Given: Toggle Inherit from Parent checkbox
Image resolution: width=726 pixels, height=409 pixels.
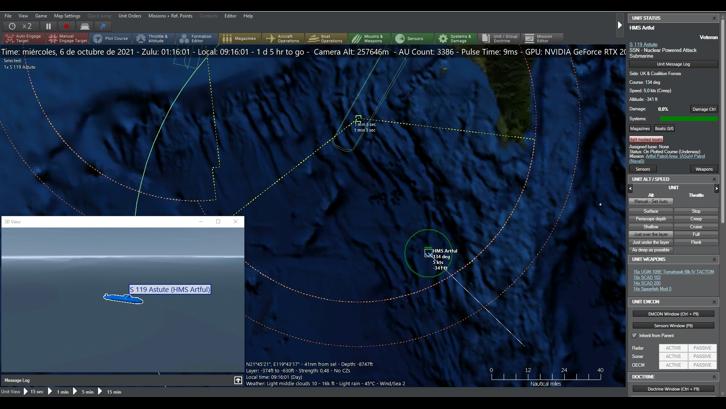Looking at the screenshot, I should point(634,335).
